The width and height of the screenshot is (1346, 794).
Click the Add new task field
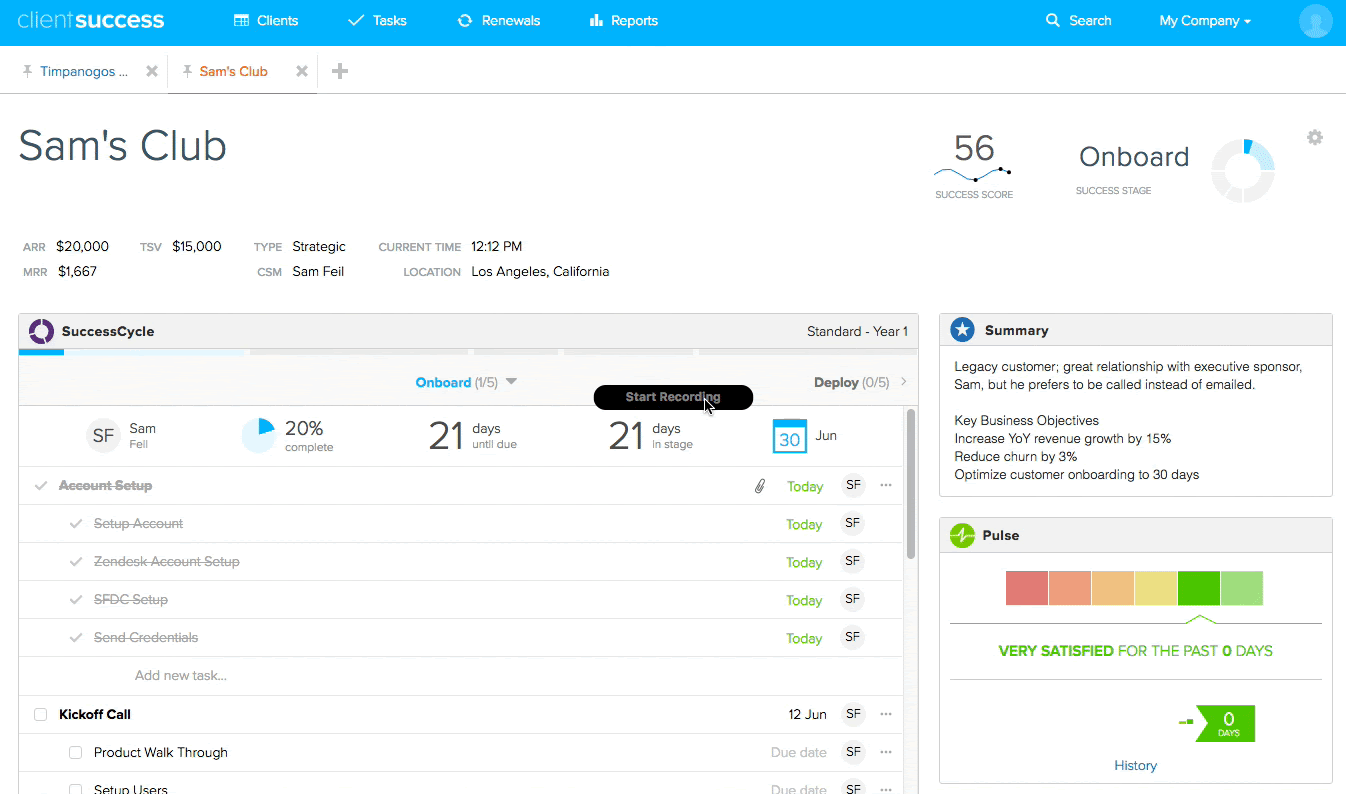[180, 676]
